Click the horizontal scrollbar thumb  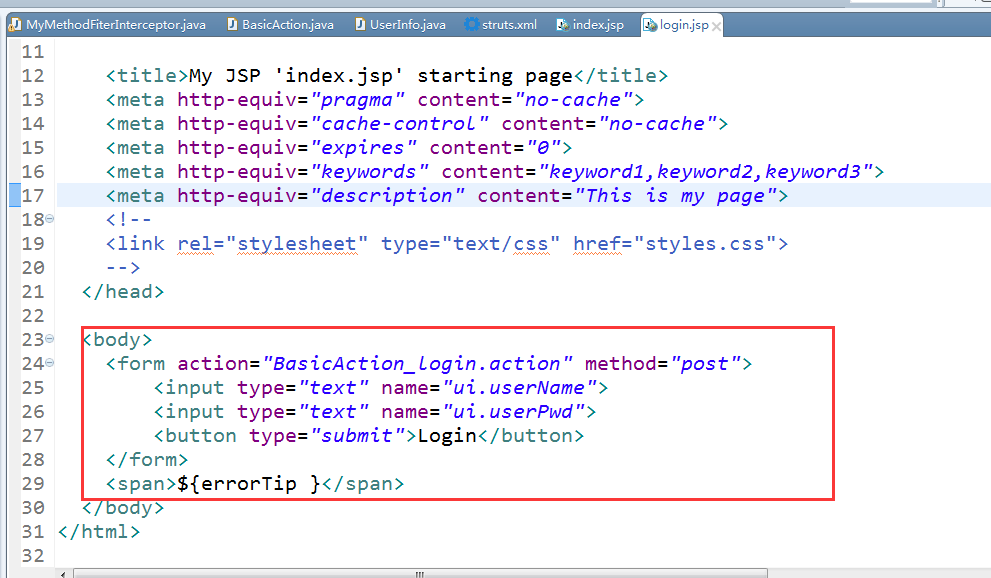pyautogui.click(x=420, y=574)
